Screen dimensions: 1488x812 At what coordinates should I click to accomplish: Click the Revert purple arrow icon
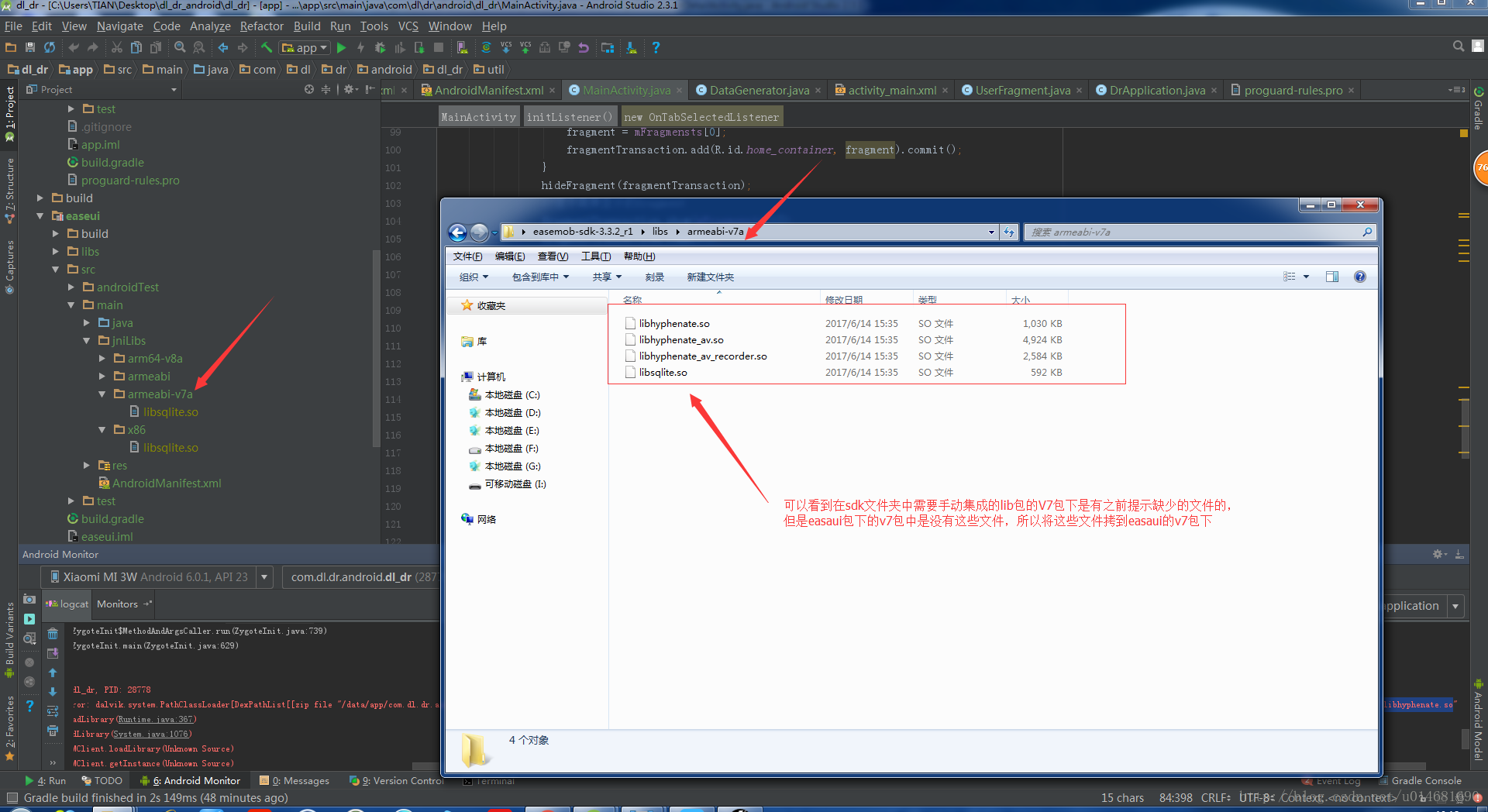click(584, 47)
